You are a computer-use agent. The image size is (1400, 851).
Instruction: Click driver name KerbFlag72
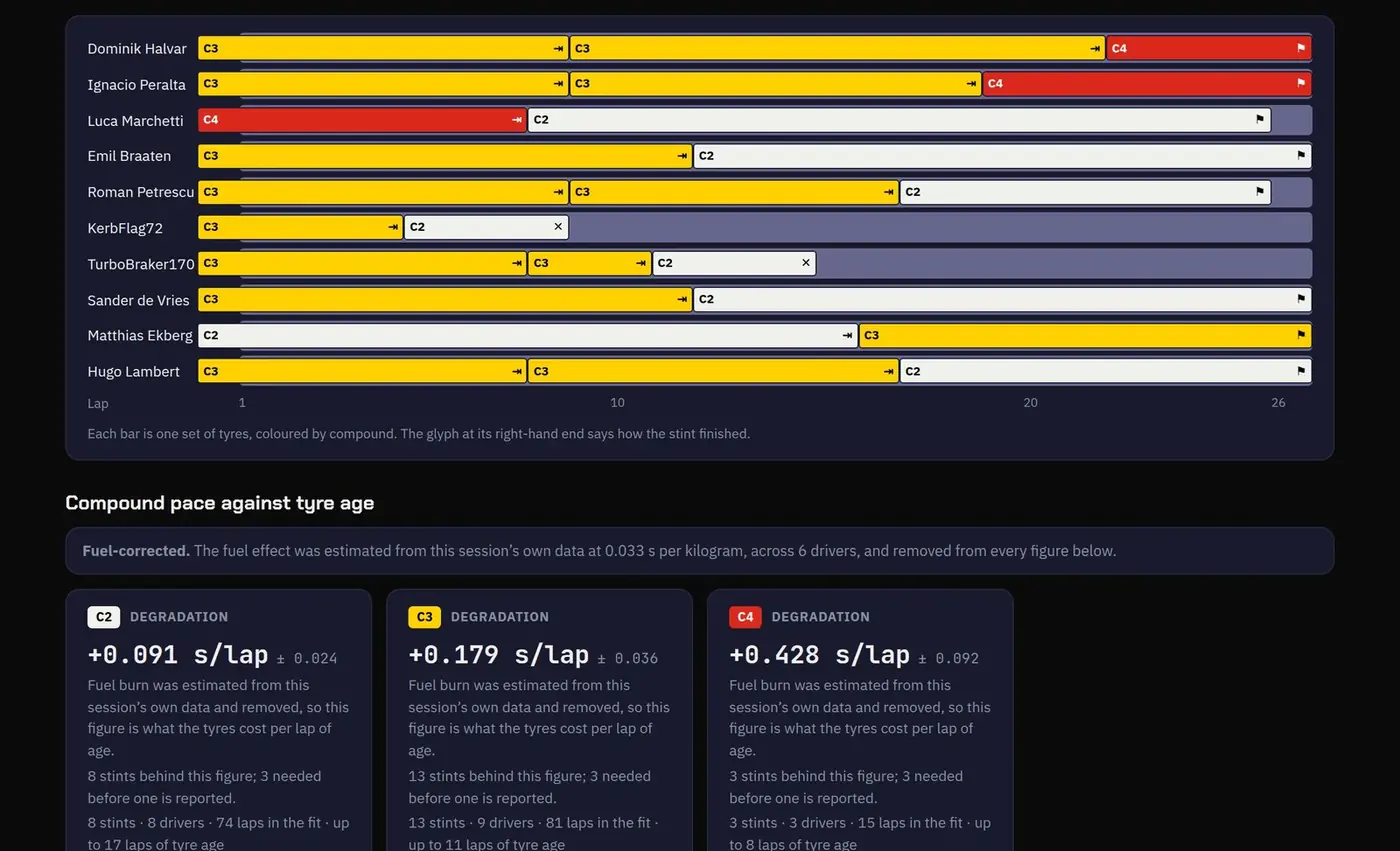(125, 228)
